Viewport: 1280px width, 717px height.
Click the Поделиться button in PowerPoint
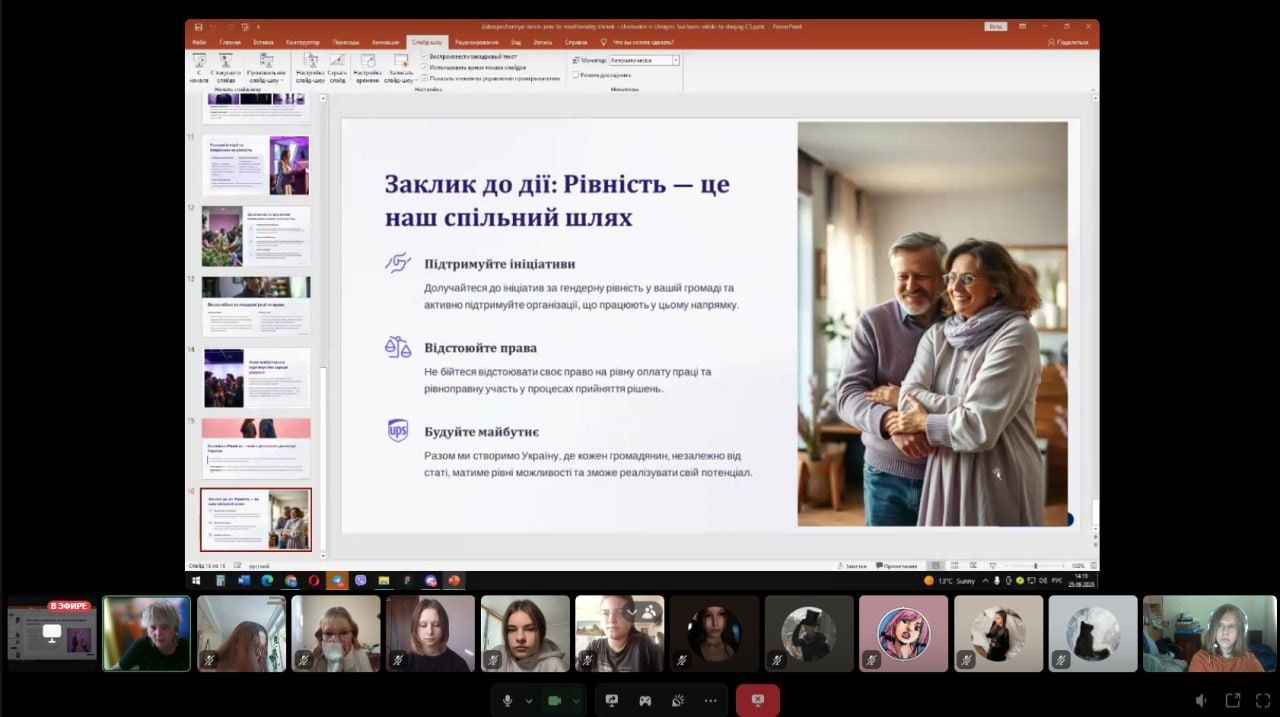coord(1068,43)
